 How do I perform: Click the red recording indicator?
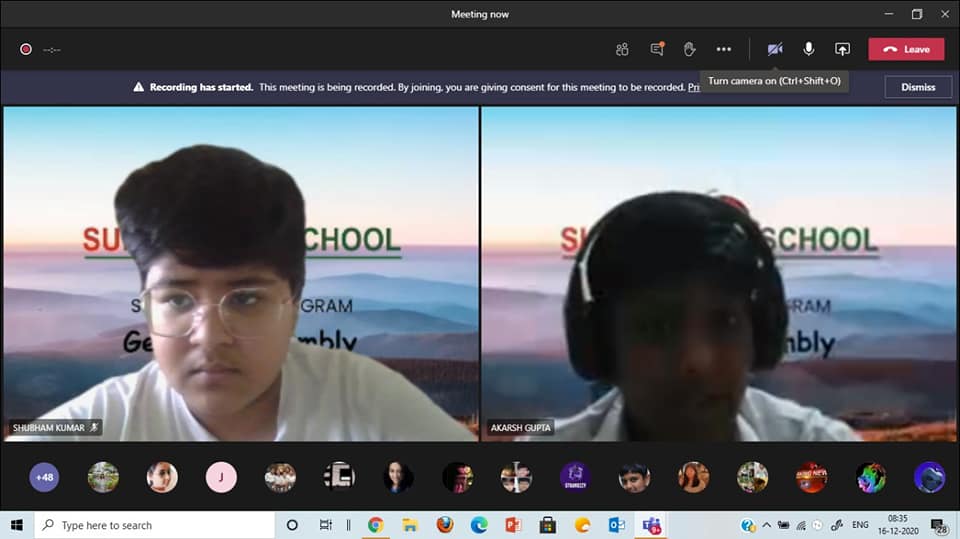pos(26,49)
